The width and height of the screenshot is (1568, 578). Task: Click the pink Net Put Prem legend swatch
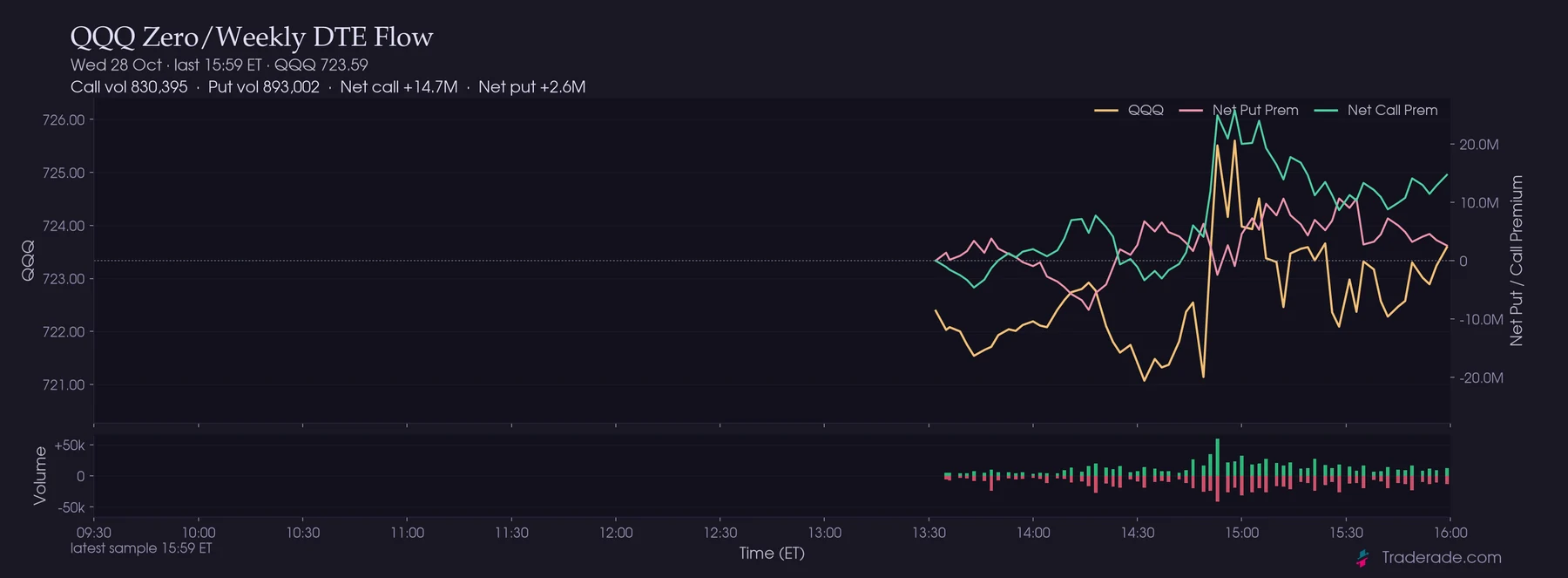pos(1191,110)
